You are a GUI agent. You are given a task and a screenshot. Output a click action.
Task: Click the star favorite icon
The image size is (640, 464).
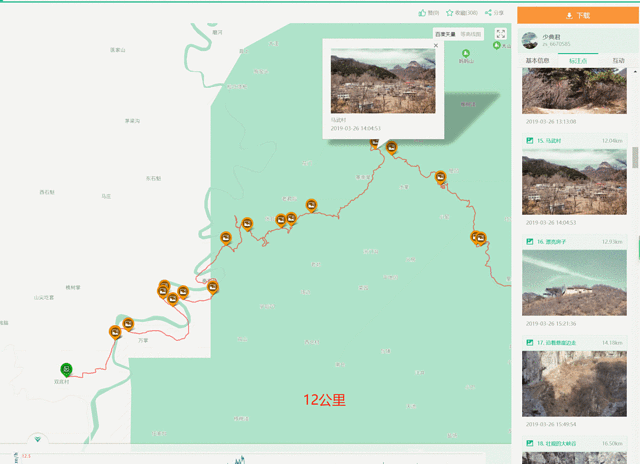pyautogui.click(x=451, y=13)
